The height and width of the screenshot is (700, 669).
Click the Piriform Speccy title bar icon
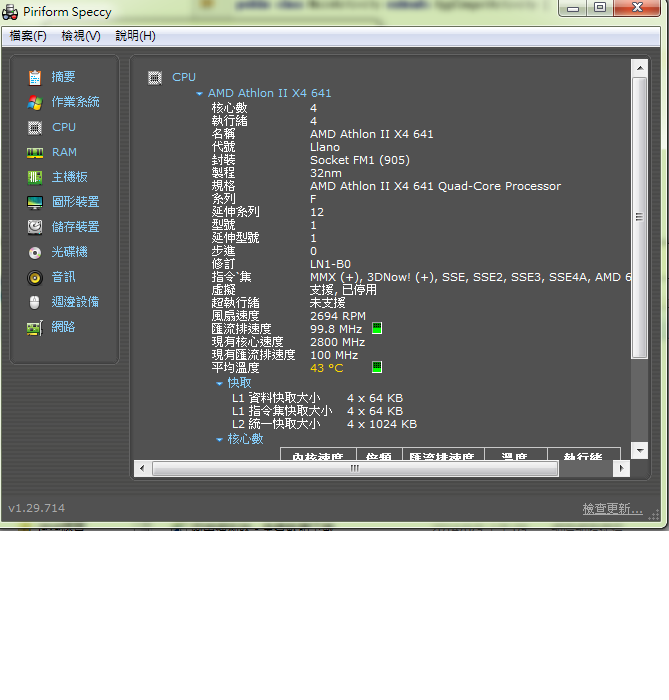[10, 12]
